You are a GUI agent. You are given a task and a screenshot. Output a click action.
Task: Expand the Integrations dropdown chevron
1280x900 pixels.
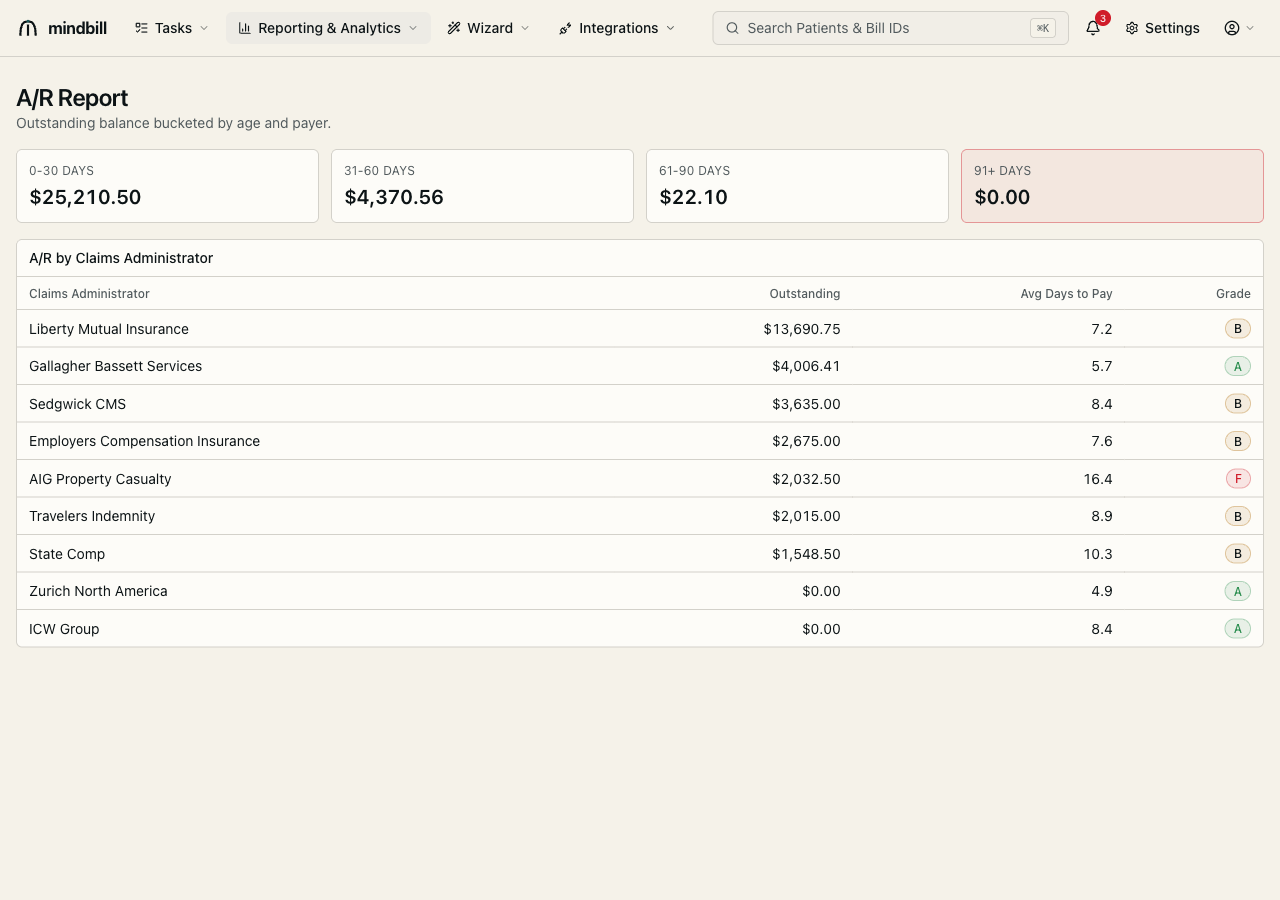pos(670,28)
